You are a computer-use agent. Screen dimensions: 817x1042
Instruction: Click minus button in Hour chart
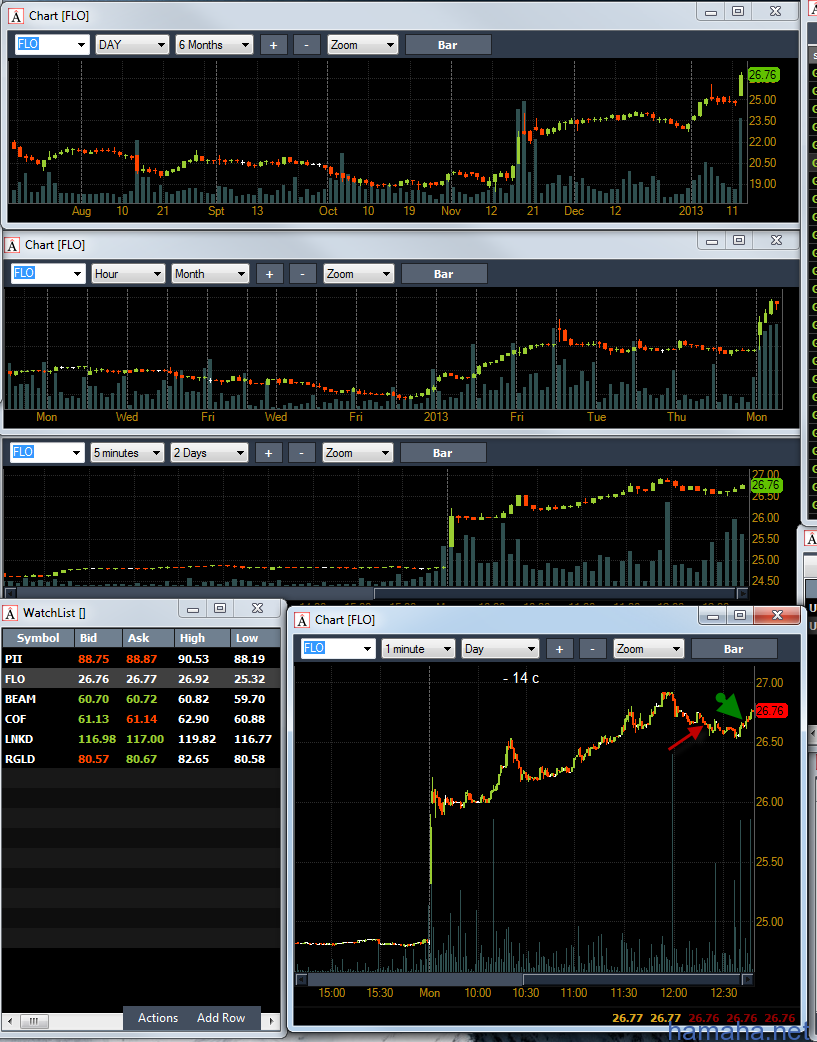click(x=302, y=274)
